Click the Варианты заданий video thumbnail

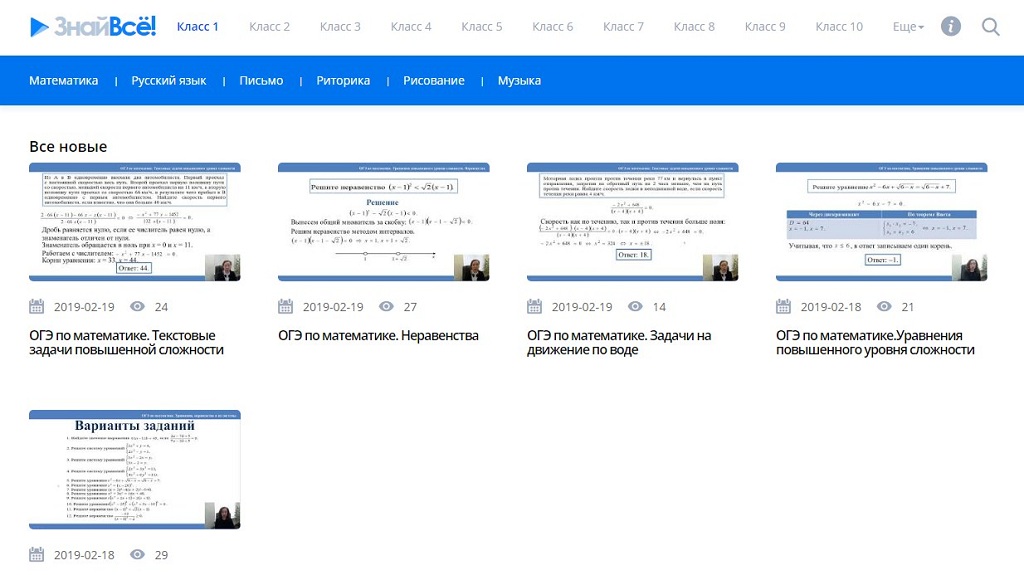pos(134,469)
